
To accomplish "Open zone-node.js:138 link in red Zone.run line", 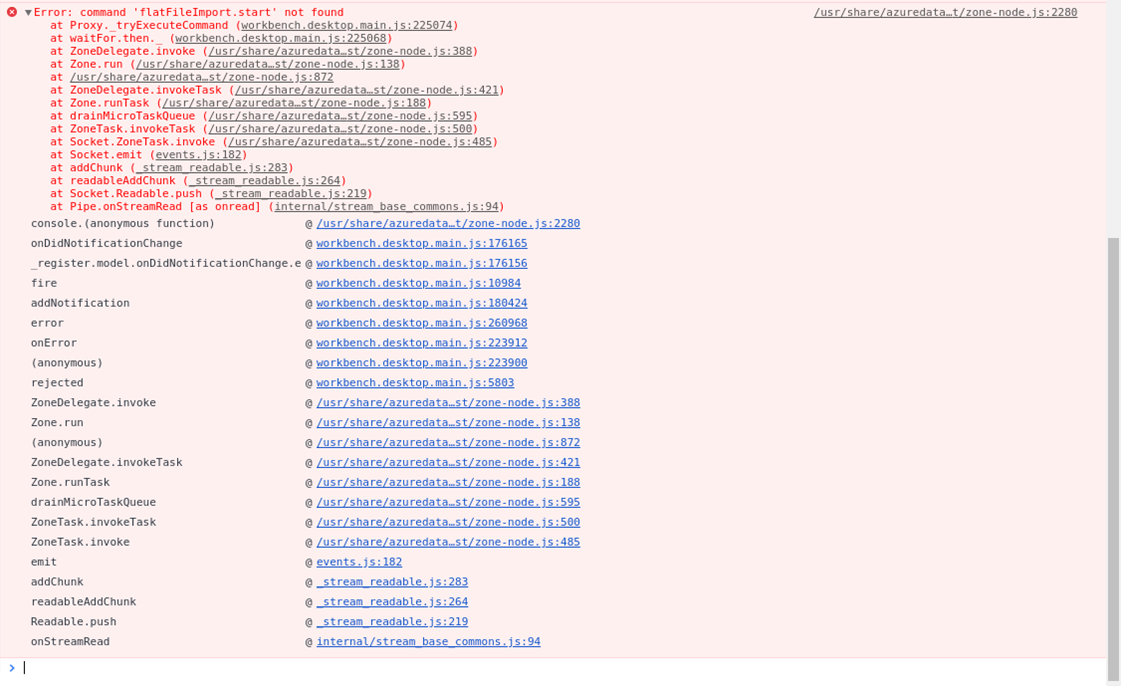I will [x=268, y=64].
